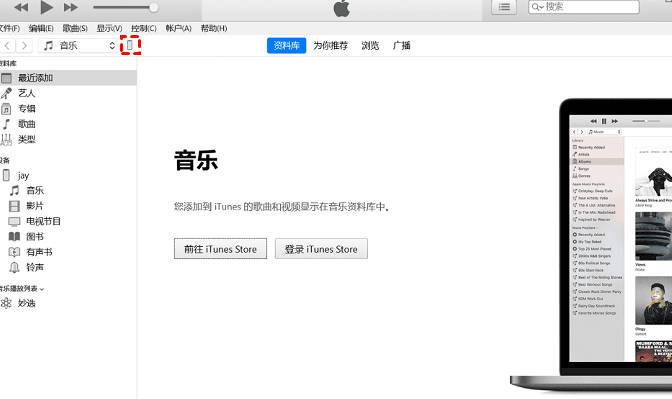Screen dimensions: 672x399
Task: Open 铃声 under the jay device
Action: 35,267
